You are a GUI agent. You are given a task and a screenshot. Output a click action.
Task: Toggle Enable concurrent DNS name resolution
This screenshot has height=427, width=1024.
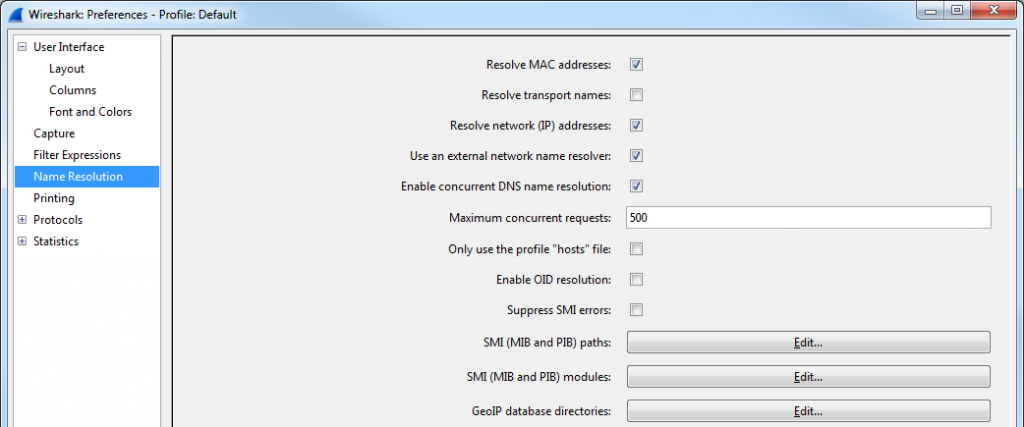point(636,186)
